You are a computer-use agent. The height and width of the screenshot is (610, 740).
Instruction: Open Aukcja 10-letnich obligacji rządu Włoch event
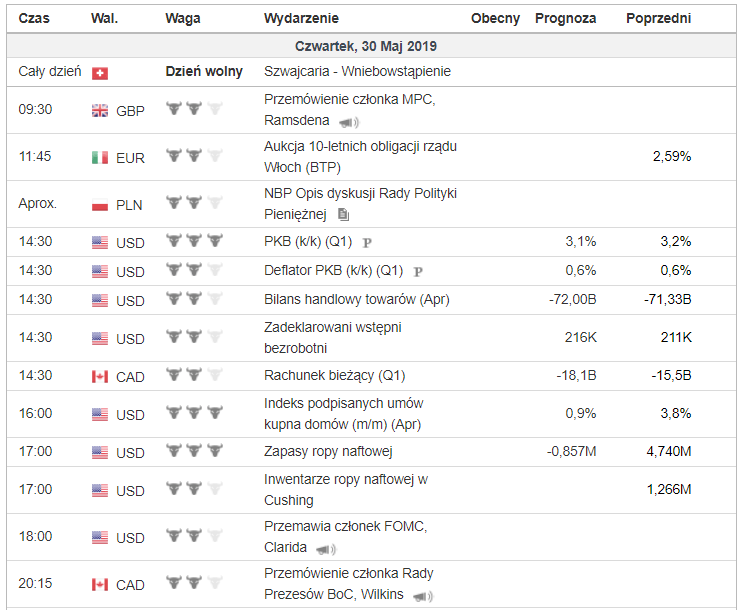coord(360,156)
